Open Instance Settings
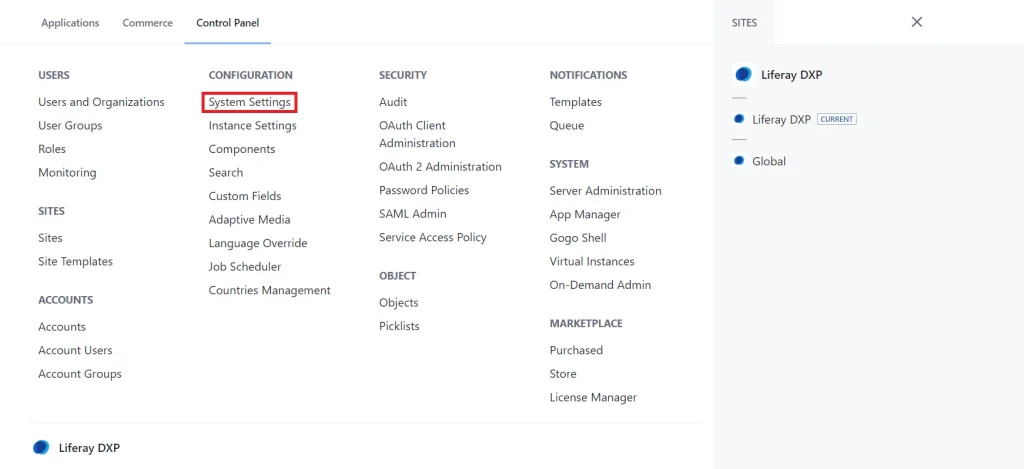Screen dimensions: 1024x469 pyautogui.click(x=252, y=126)
